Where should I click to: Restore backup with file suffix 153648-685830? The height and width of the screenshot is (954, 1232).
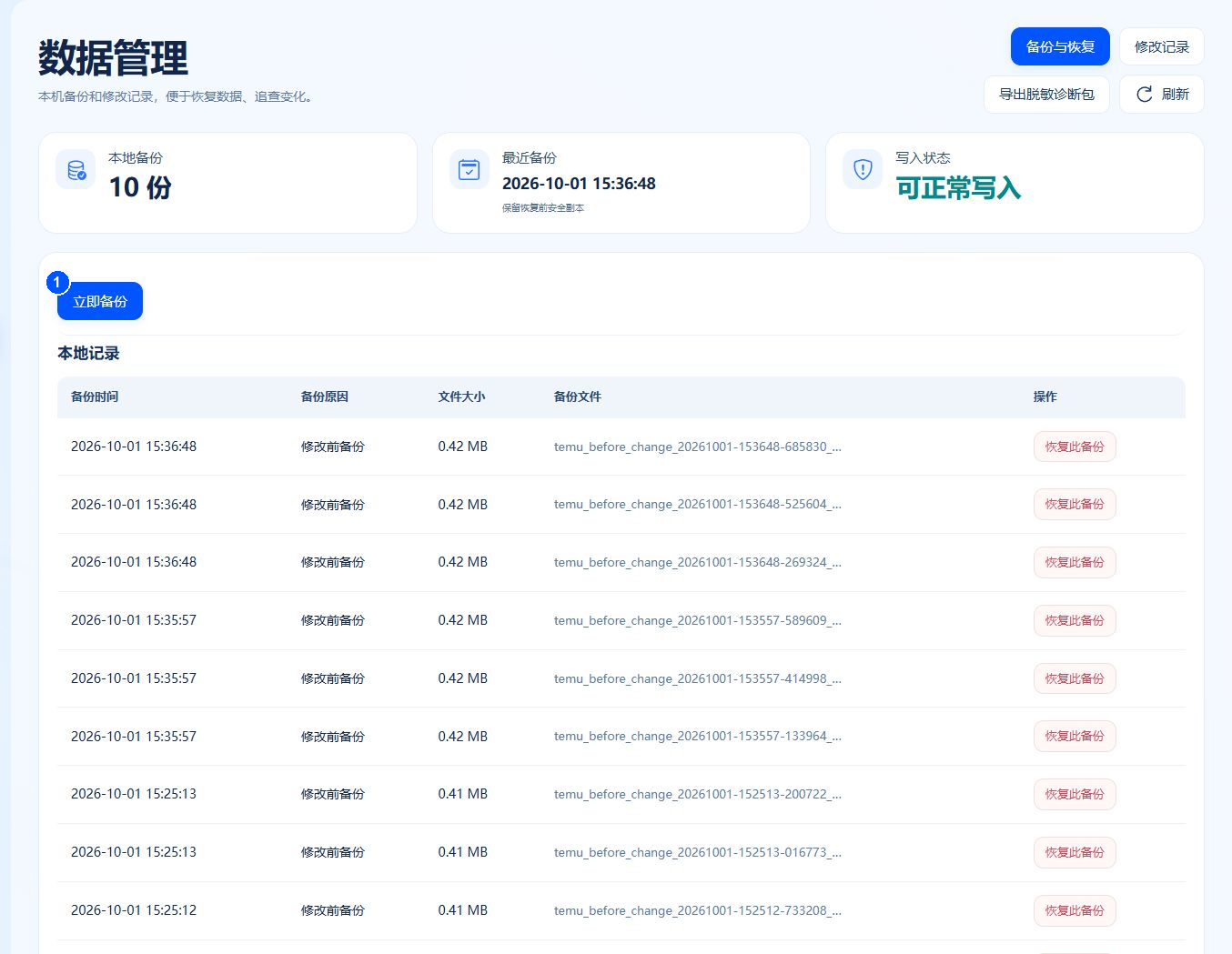[x=1075, y=447]
